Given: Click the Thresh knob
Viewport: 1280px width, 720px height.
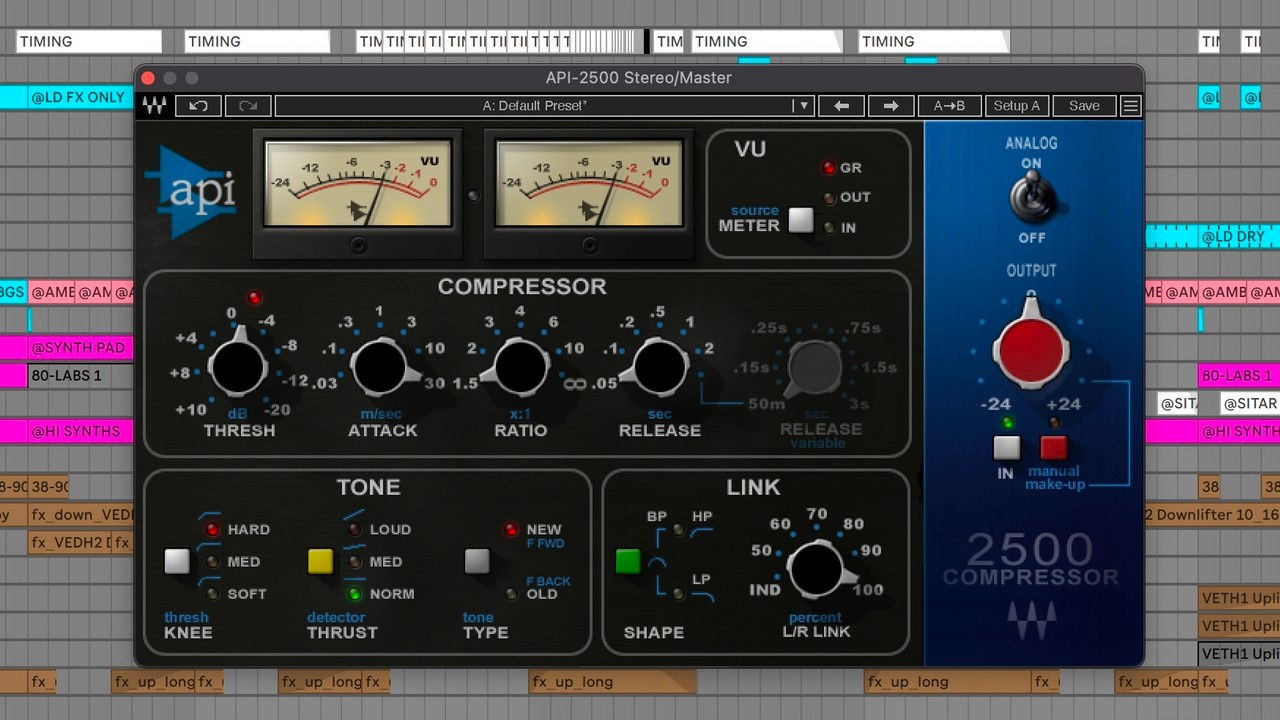Looking at the screenshot, I should click(238, 367).
